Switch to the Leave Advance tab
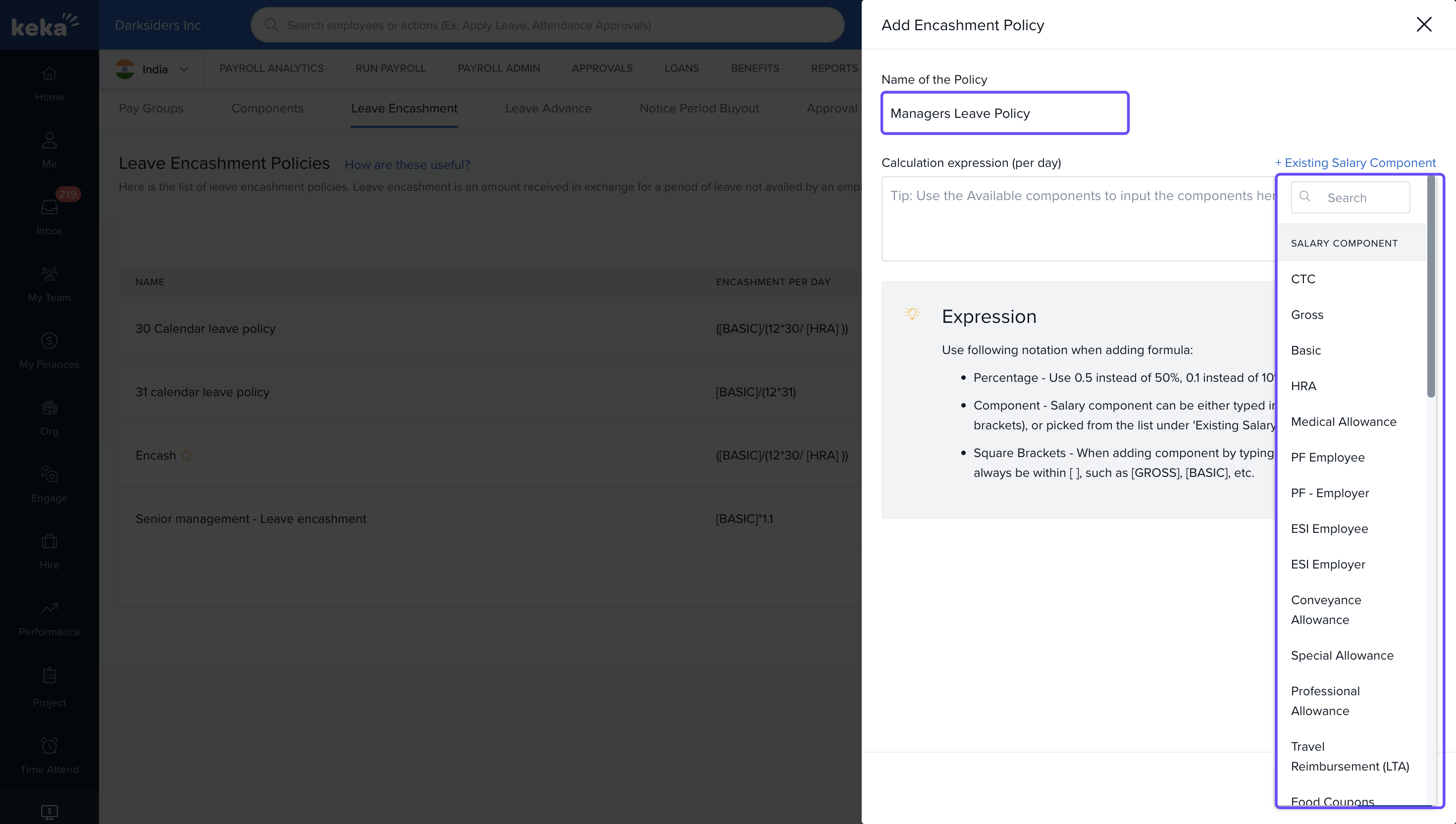The width and height of the screenshot is (1456, 824). point(548,108)
